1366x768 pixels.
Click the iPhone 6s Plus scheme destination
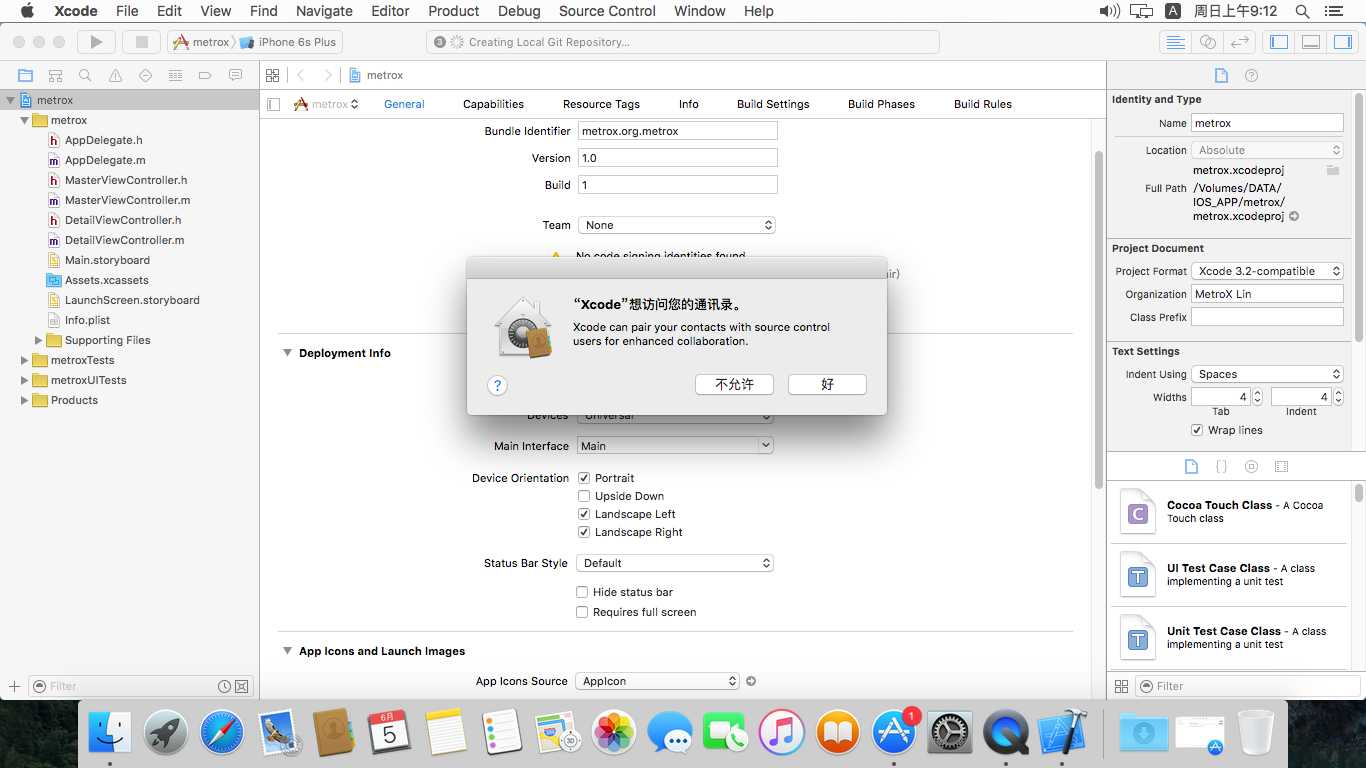click(x=289, y=42)
